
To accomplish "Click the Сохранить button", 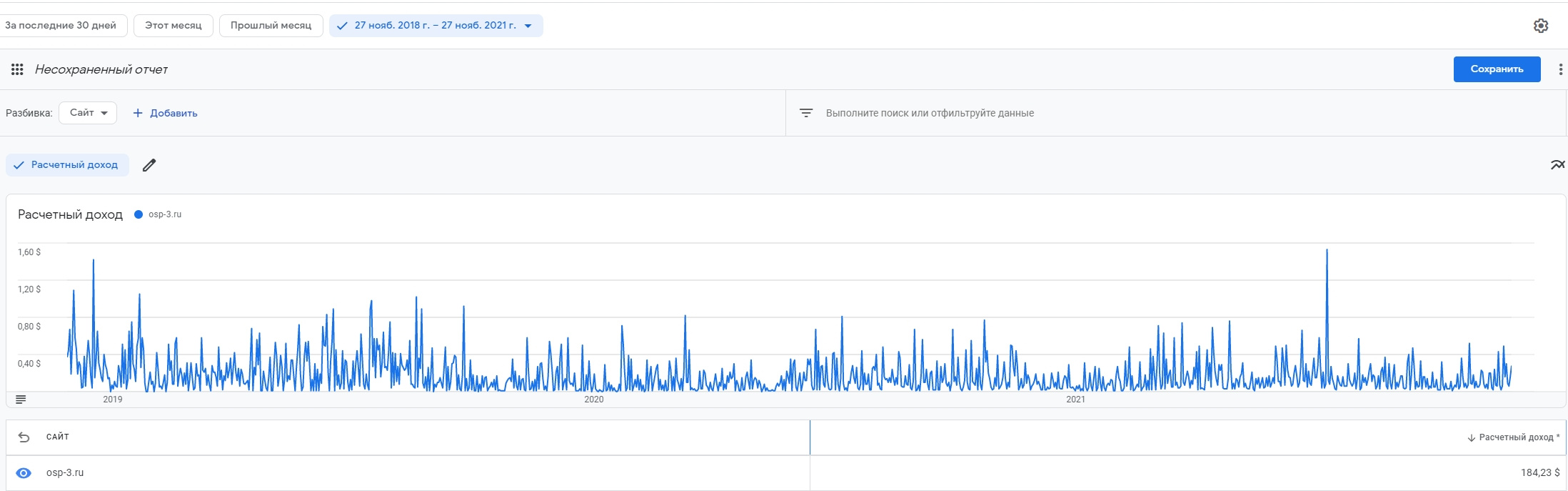I will pyautogui.click(x=1497, y=69).
